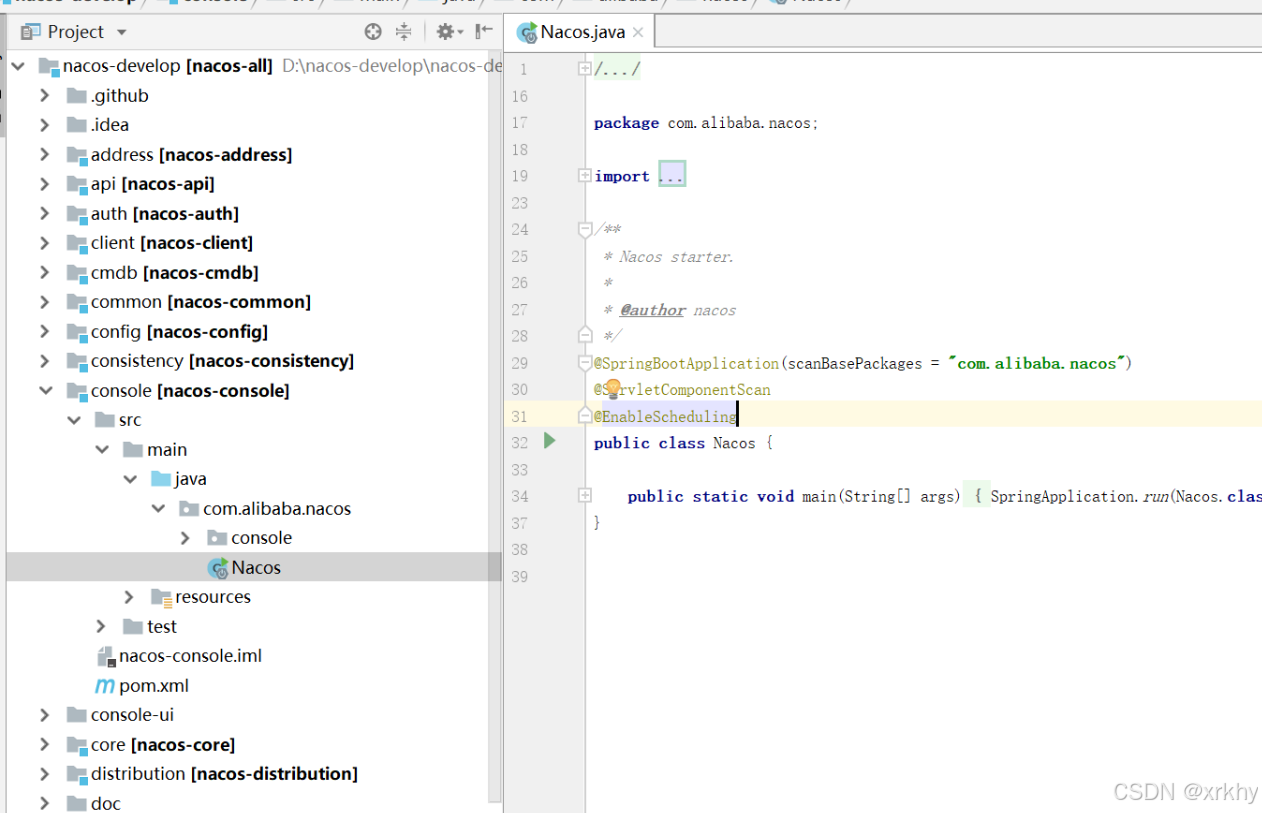Select the console package folder icon
This screenshot has width=1262, height=813.
tap(217, 538)
